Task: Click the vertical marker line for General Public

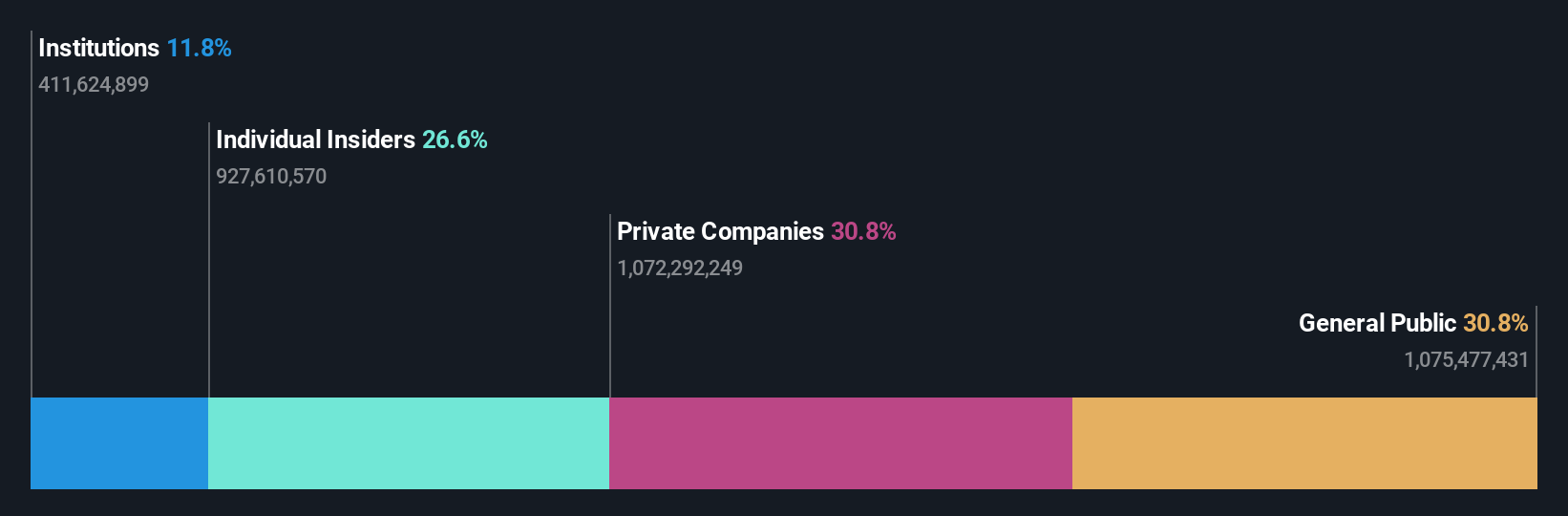Action: 1536,352
